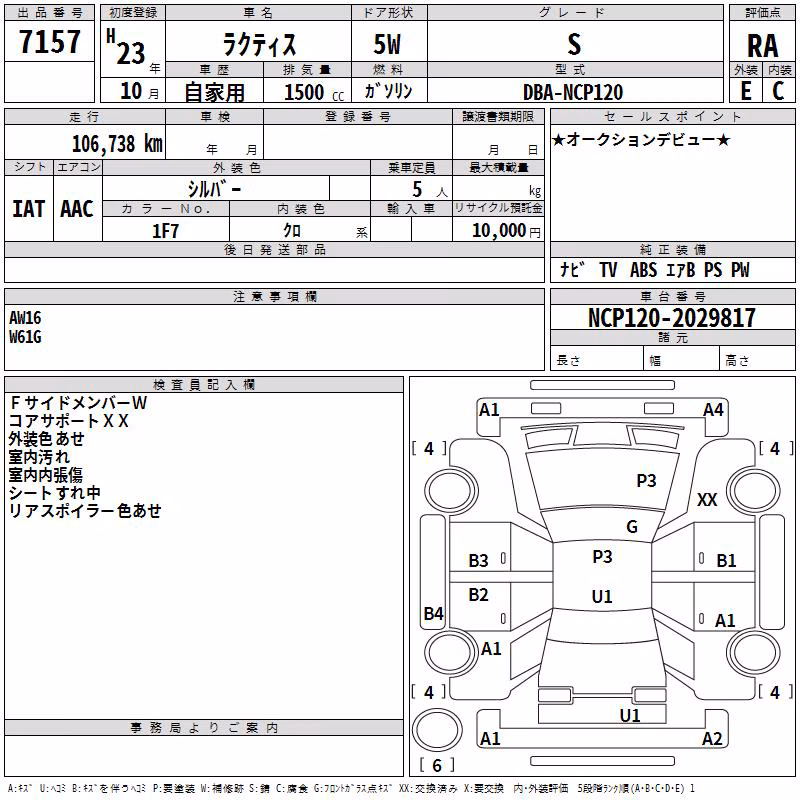The image size is (800, 800).
Task: Select inspector note コアサポートXX
Action: coord(69,421)
